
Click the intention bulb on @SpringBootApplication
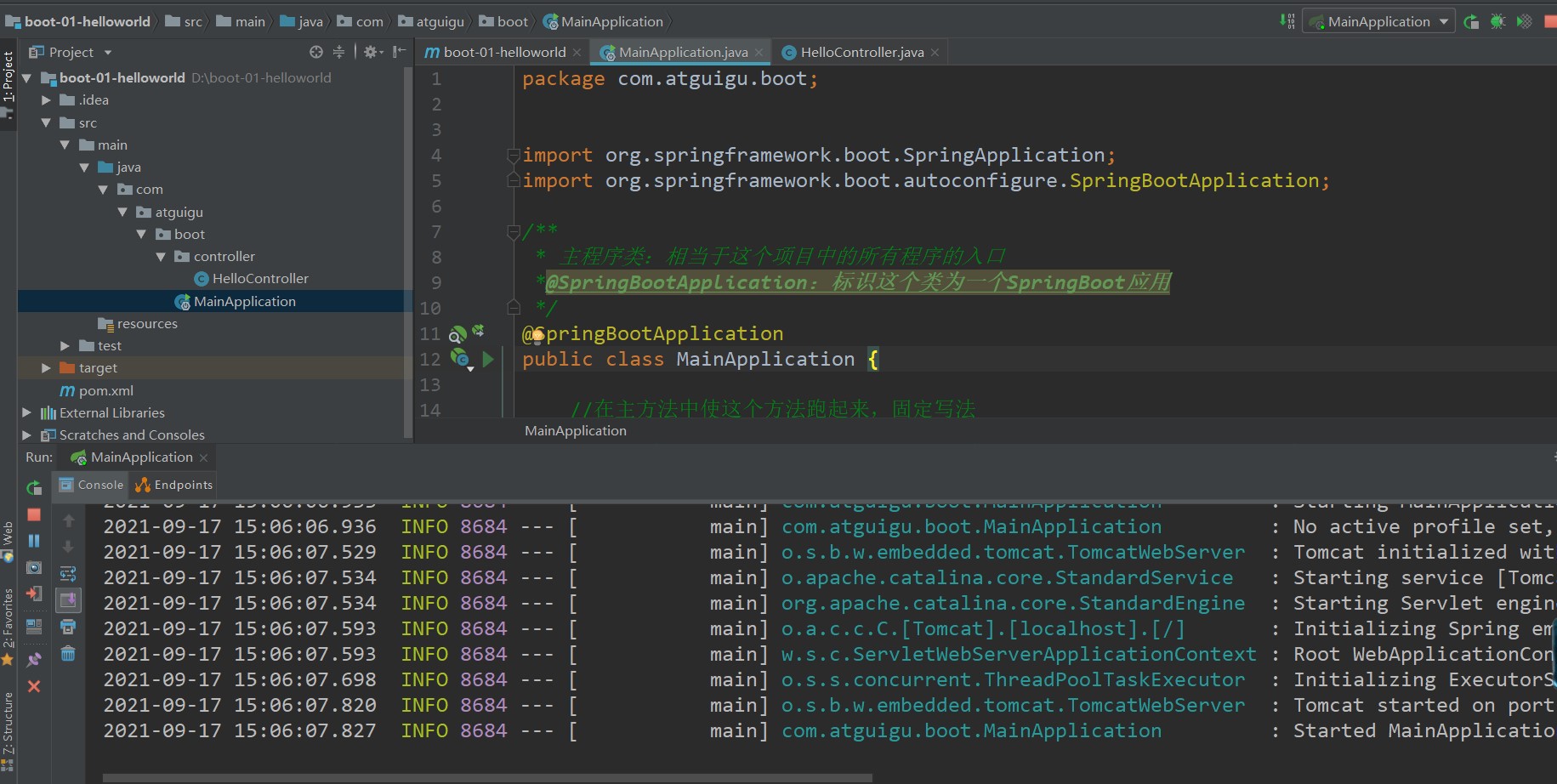click(537, 335)
